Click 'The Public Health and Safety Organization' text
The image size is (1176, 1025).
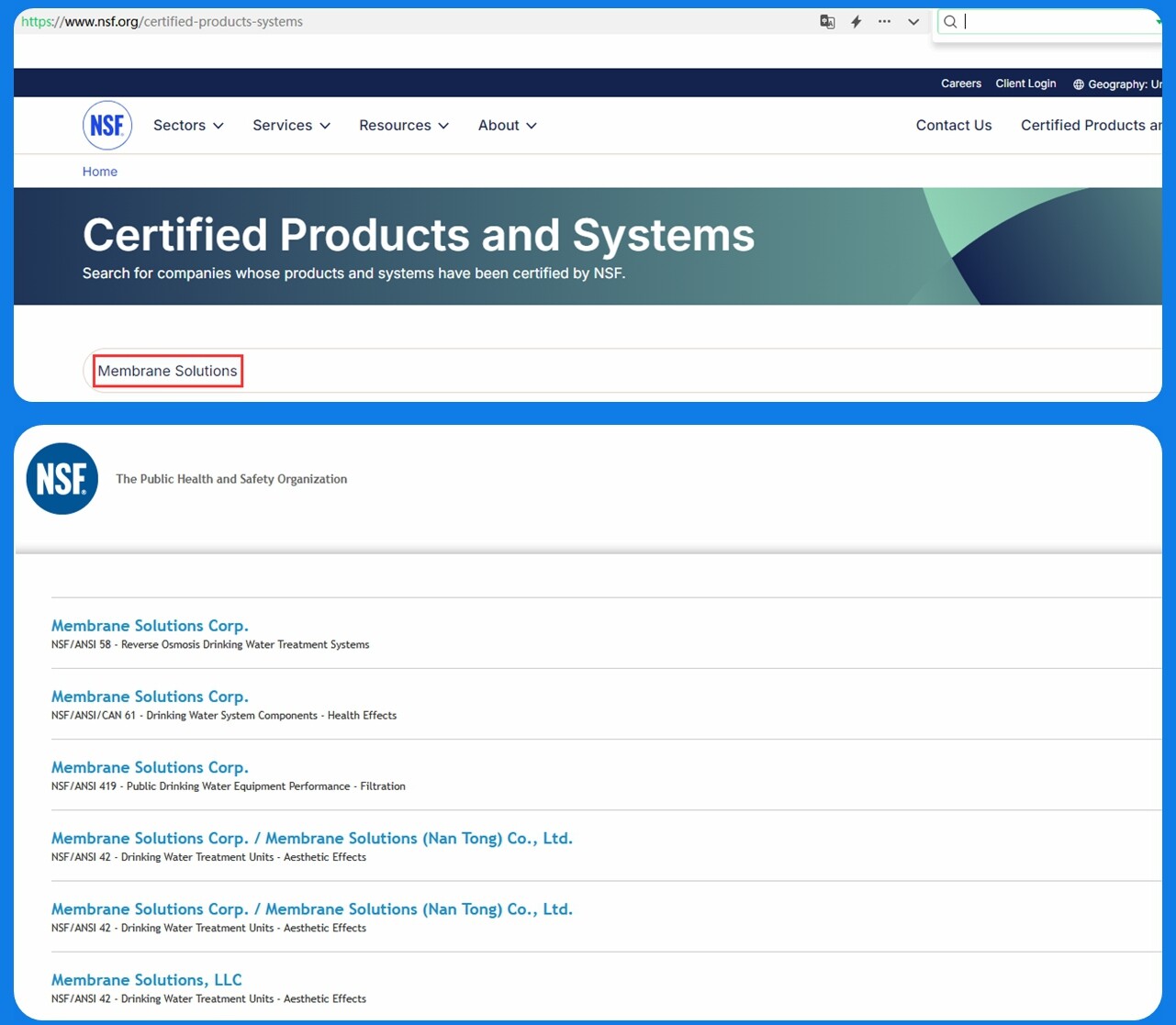pos(231,479)
